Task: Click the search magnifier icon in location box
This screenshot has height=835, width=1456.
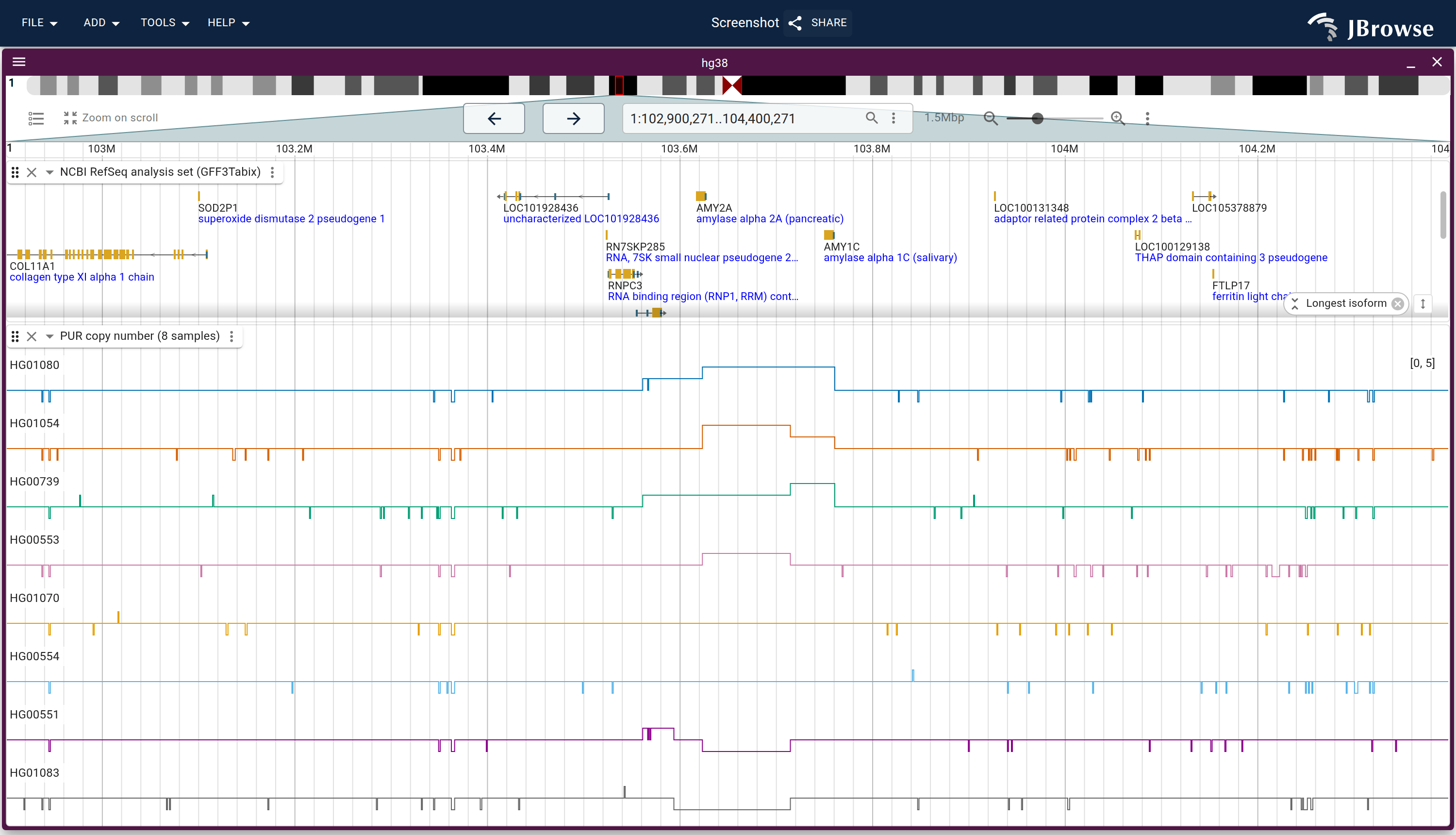Action: click(871, 118)
